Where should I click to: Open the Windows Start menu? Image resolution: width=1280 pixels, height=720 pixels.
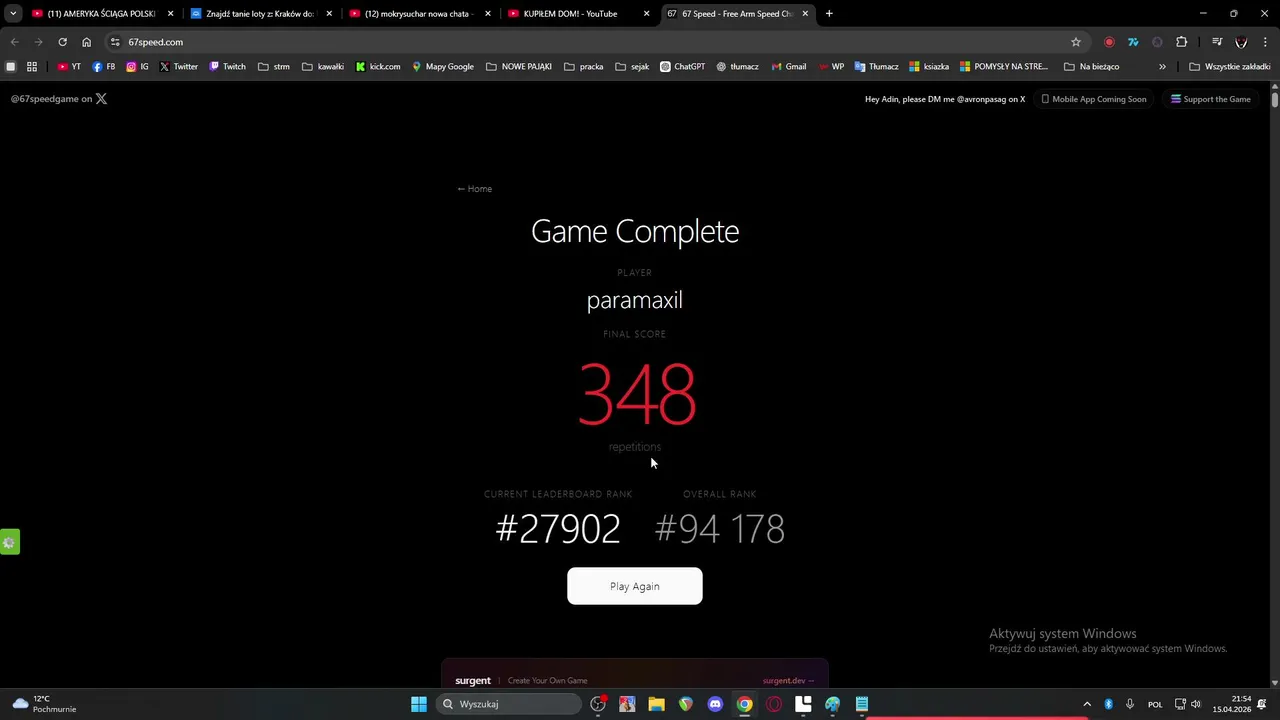(419, 704)
